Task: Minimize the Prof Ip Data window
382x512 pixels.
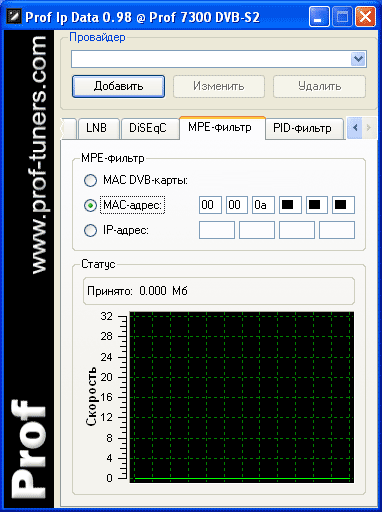Action: tap(319, 16)
